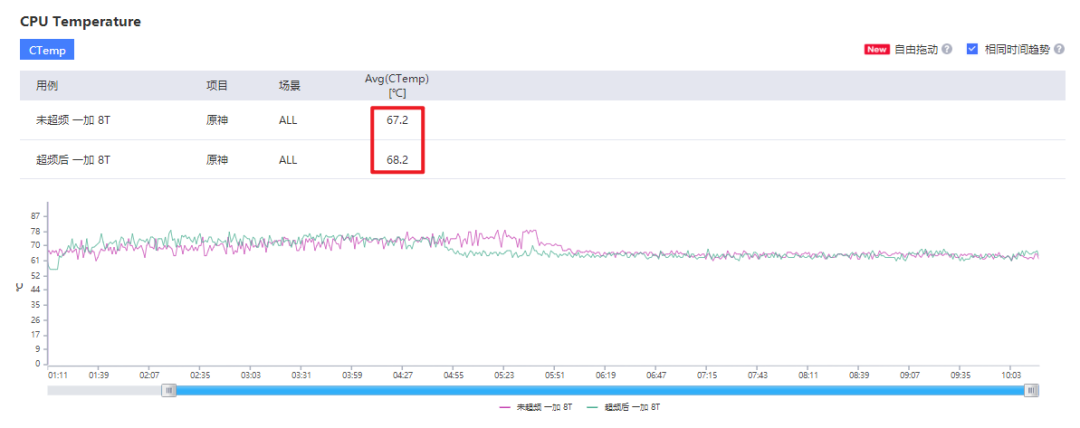Click the green legend line marker

[594, 408]
